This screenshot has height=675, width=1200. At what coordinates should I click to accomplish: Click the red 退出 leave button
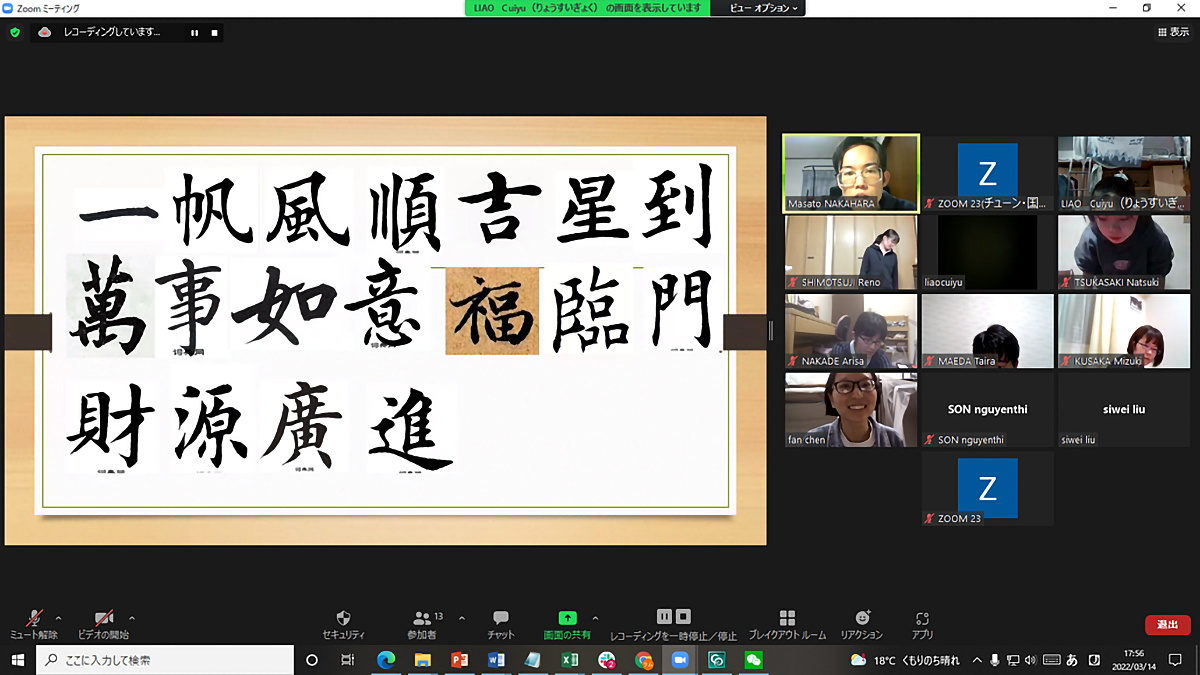tap(1167, 624)
